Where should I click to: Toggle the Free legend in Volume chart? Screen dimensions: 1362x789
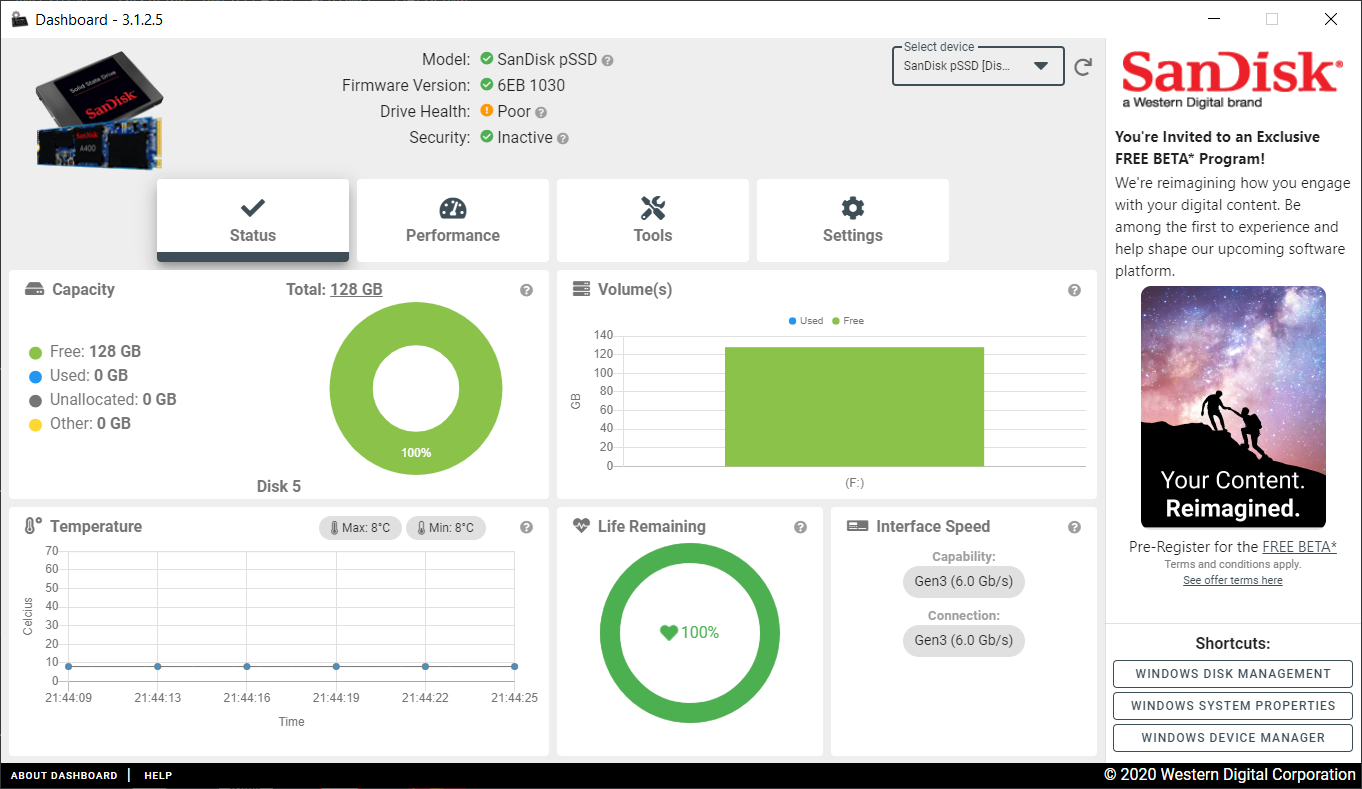coord(848,321)
